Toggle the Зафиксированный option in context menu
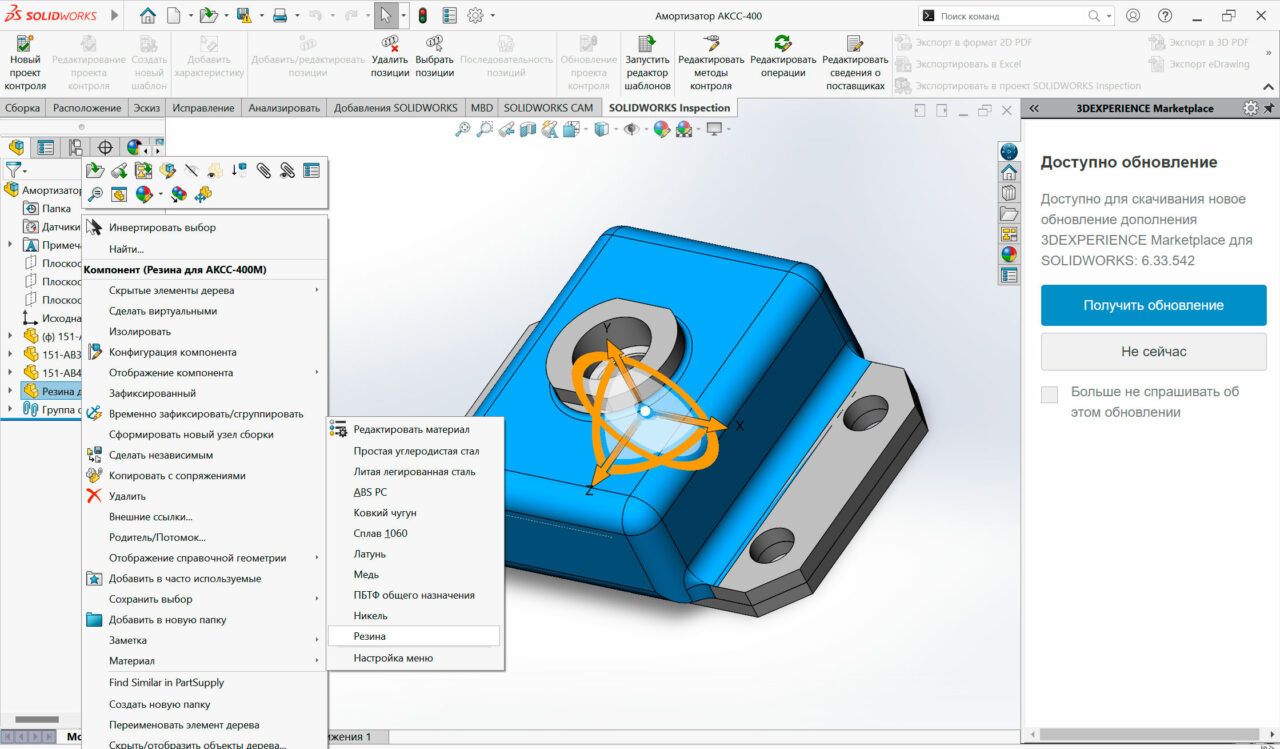 coord(152,393)
